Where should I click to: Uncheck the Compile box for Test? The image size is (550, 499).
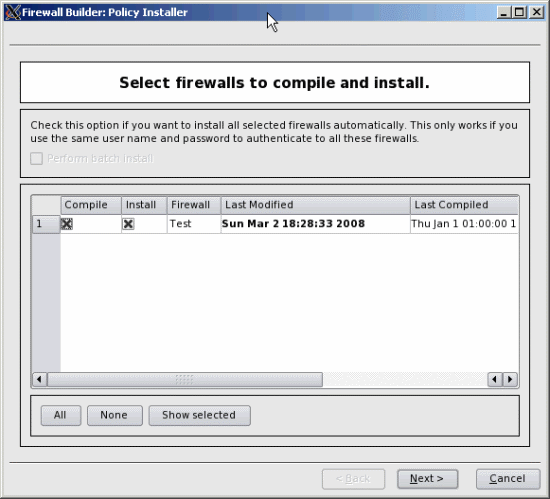pyautogui.click(x=67, y=224)
